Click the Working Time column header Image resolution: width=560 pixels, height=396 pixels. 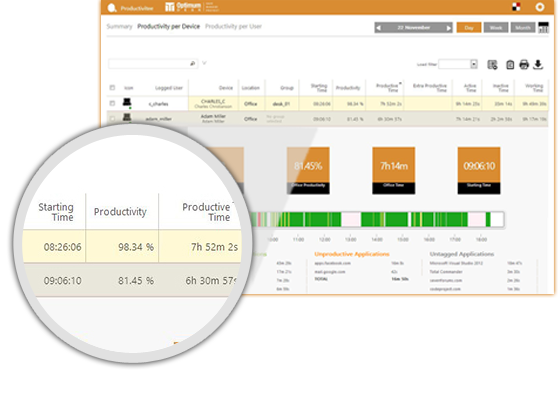pyautogui.click(x=534, y=88)
